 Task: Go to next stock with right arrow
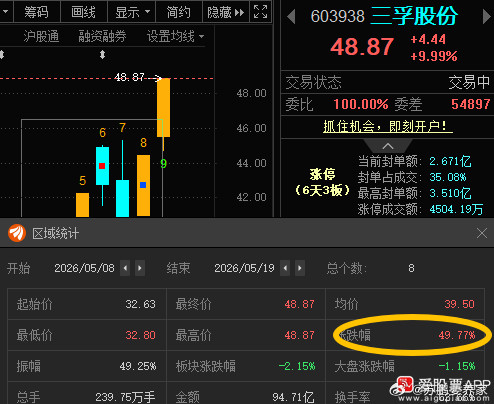487,16
